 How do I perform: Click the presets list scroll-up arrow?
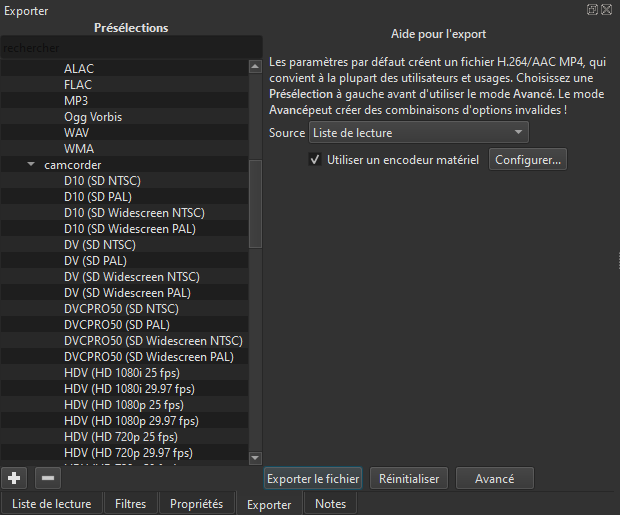click(x=255, y=67)
